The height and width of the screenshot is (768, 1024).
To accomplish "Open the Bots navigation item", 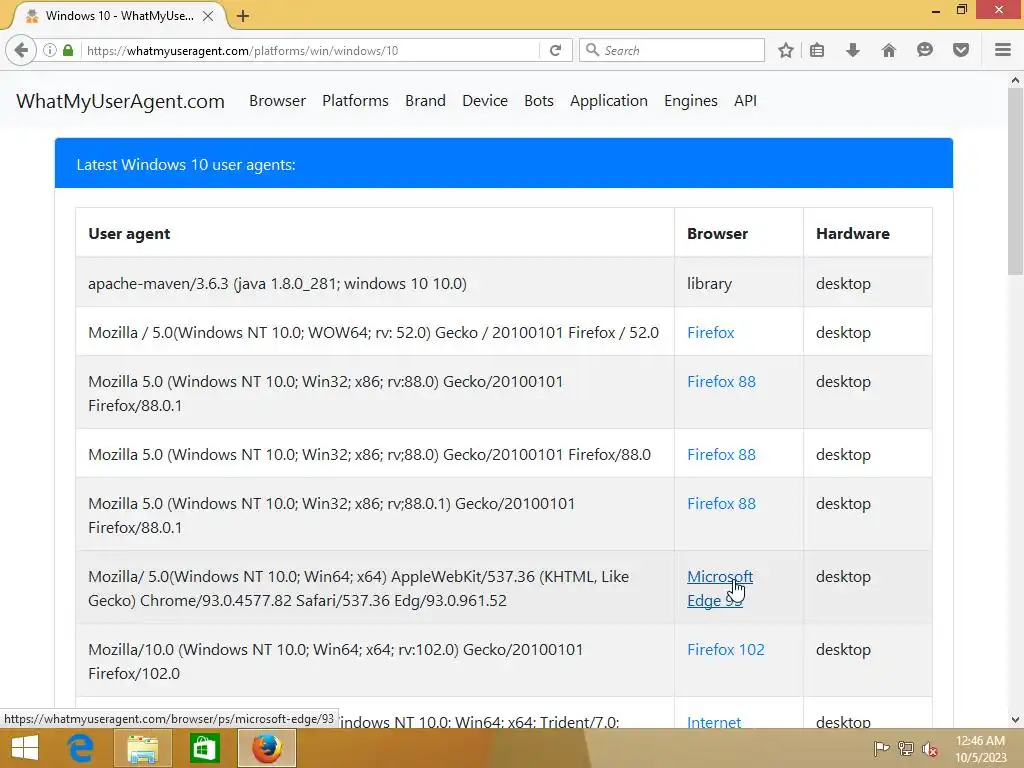I will (x=539, y=101).
